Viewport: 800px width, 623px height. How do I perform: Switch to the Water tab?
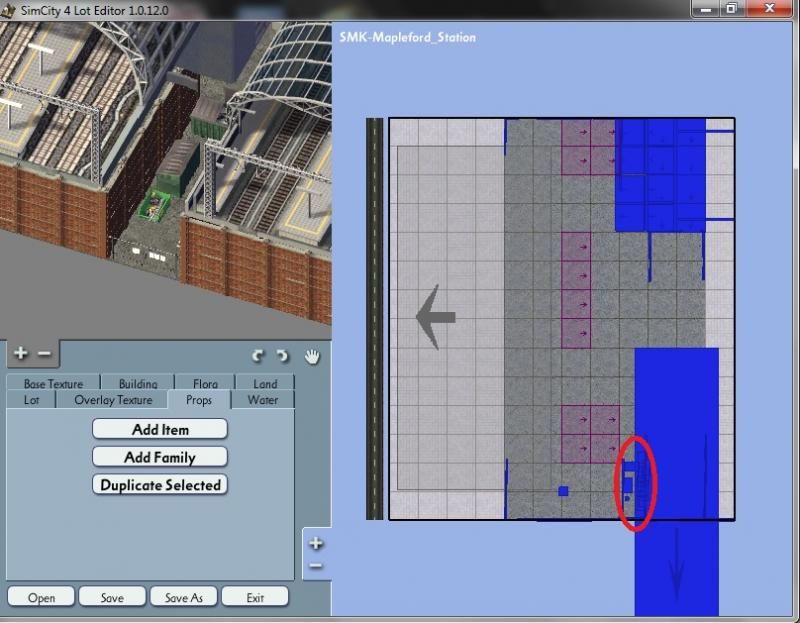263,400
